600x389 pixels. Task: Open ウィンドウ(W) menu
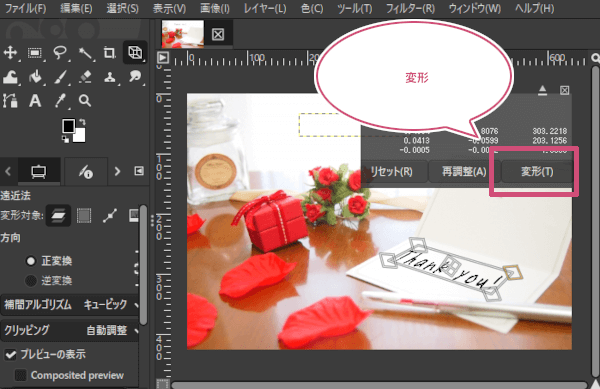coord(474,8)
